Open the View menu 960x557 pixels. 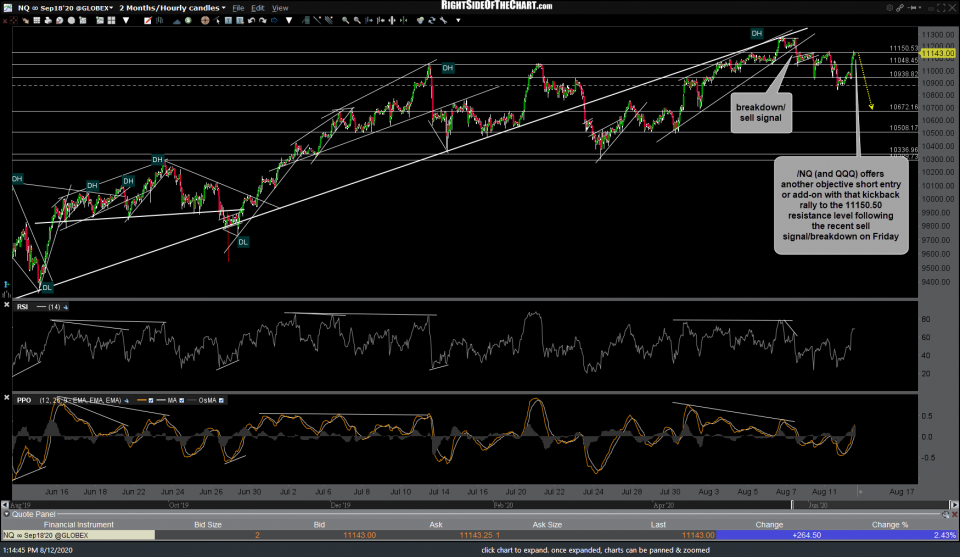point(280,8)
